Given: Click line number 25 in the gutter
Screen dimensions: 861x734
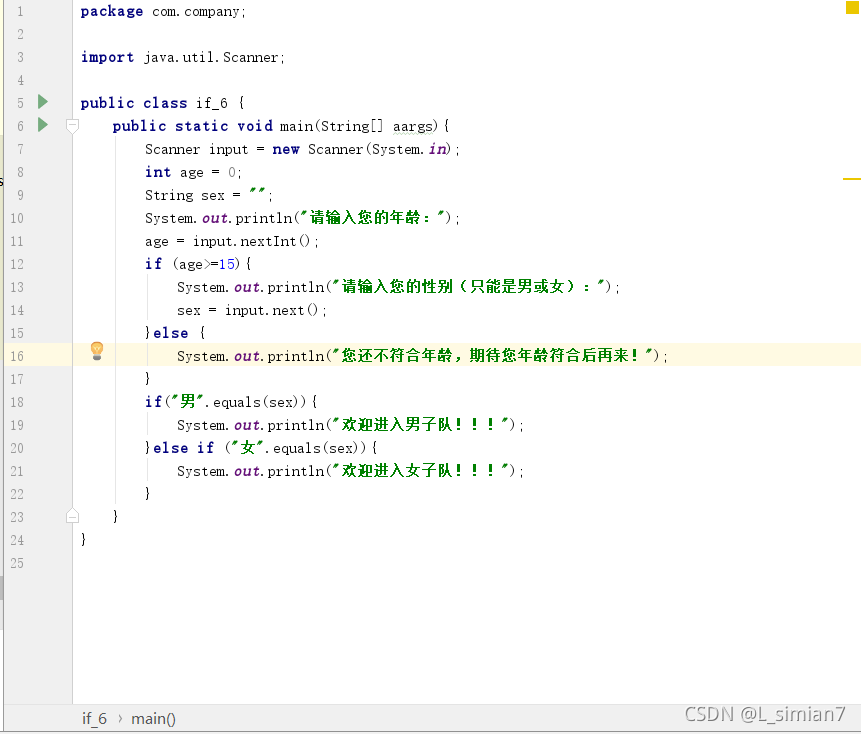Looking at the screenshot, I should (17, 563).
